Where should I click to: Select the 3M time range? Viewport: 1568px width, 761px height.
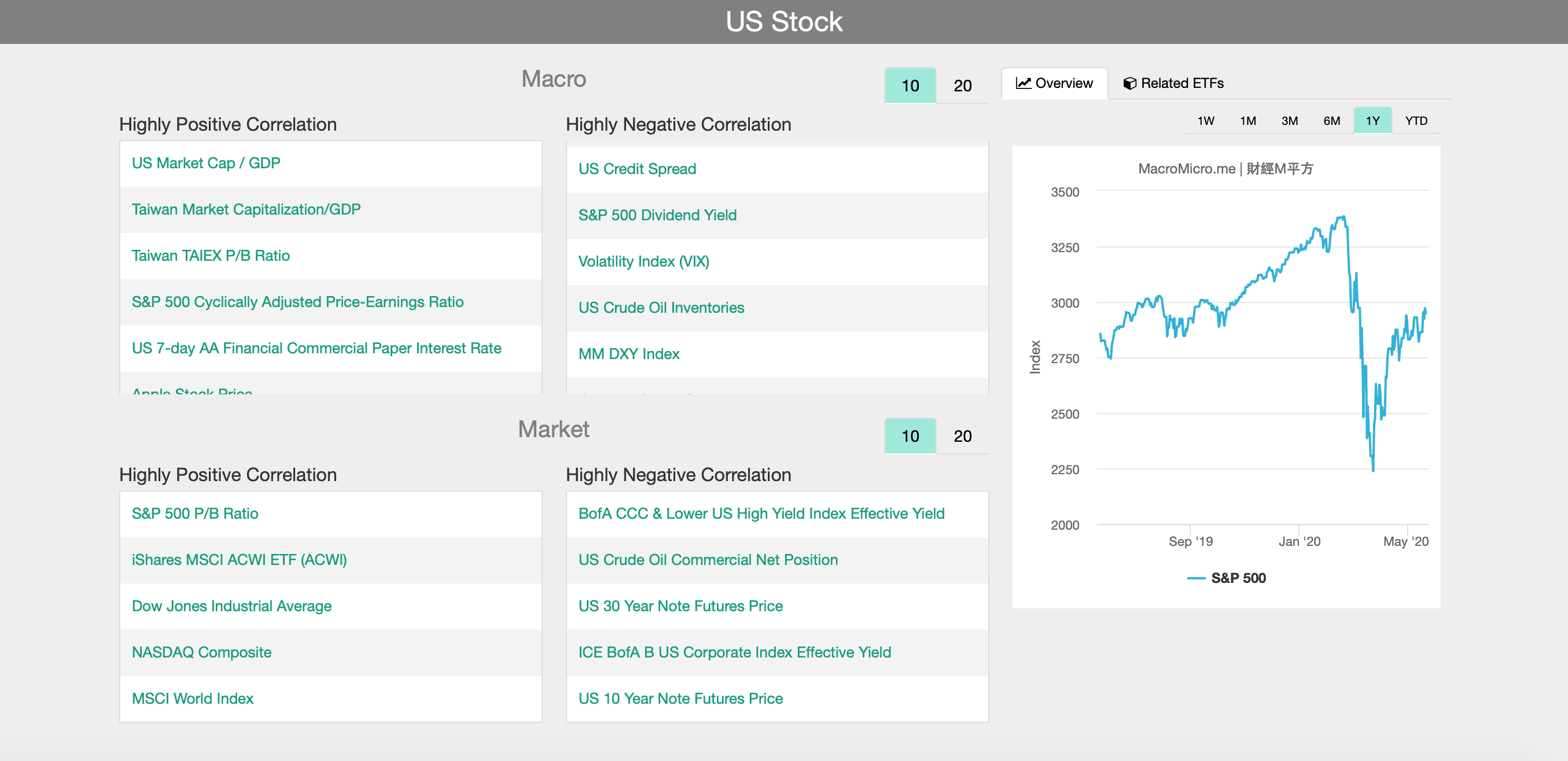[1289, 120]
